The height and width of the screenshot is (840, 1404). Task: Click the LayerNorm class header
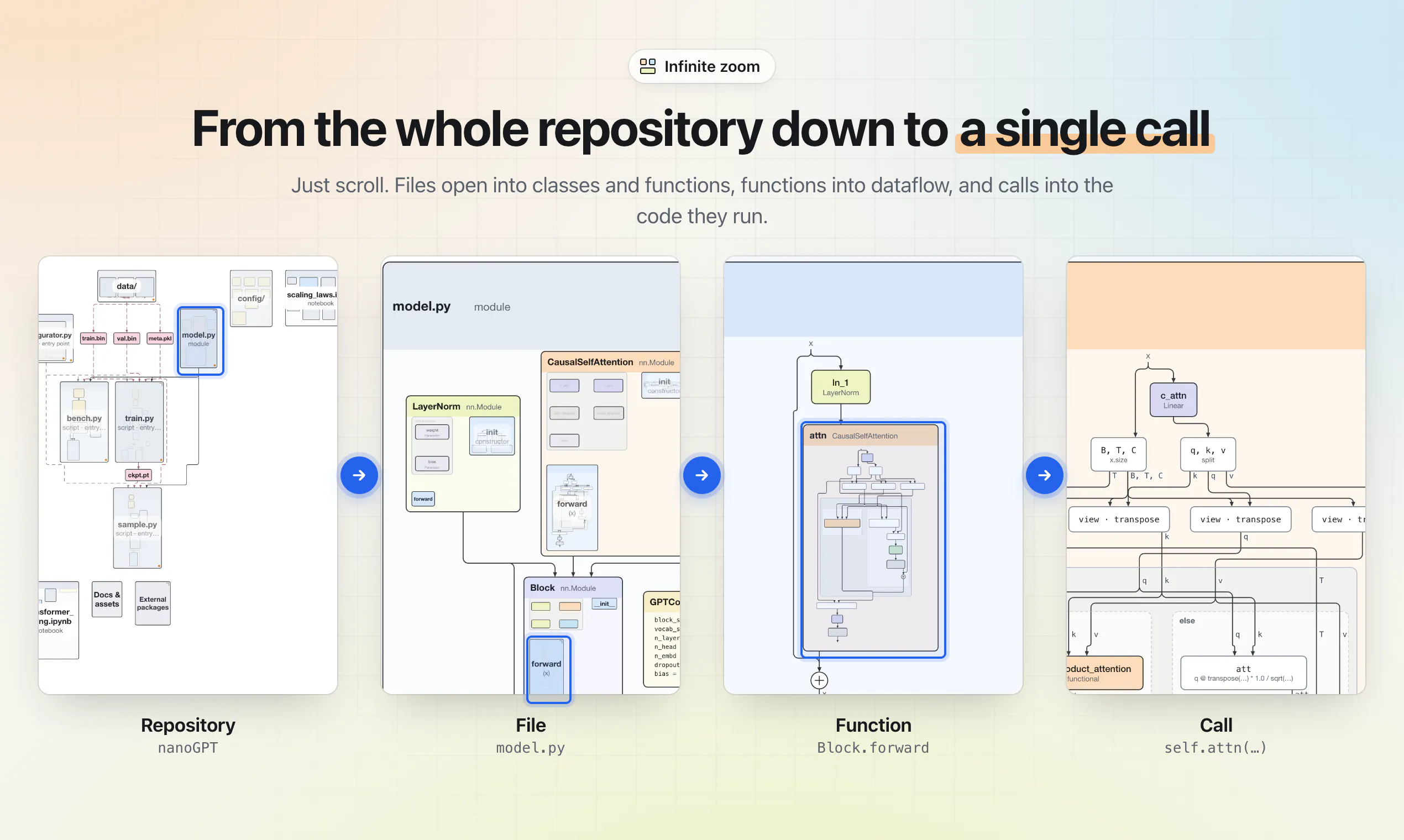463,406
